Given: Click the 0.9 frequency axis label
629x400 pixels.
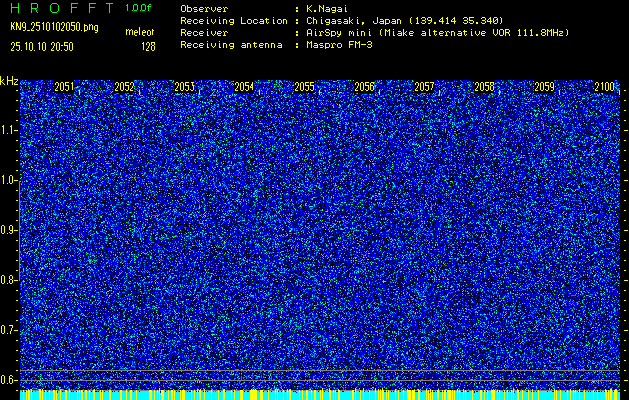Looking at the screenshot, I should 9,230.
